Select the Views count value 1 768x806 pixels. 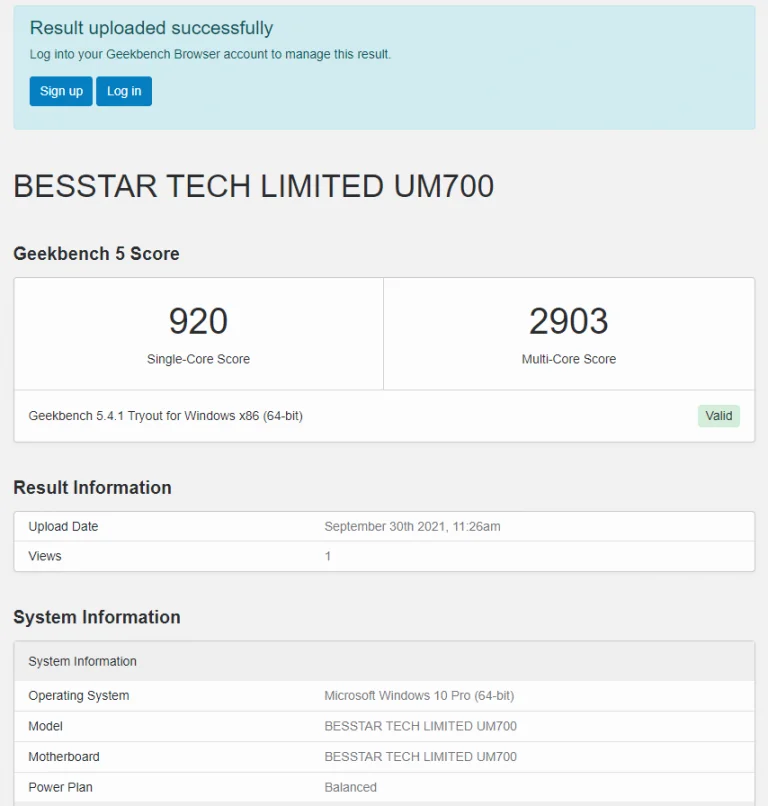tap(327, 556)
